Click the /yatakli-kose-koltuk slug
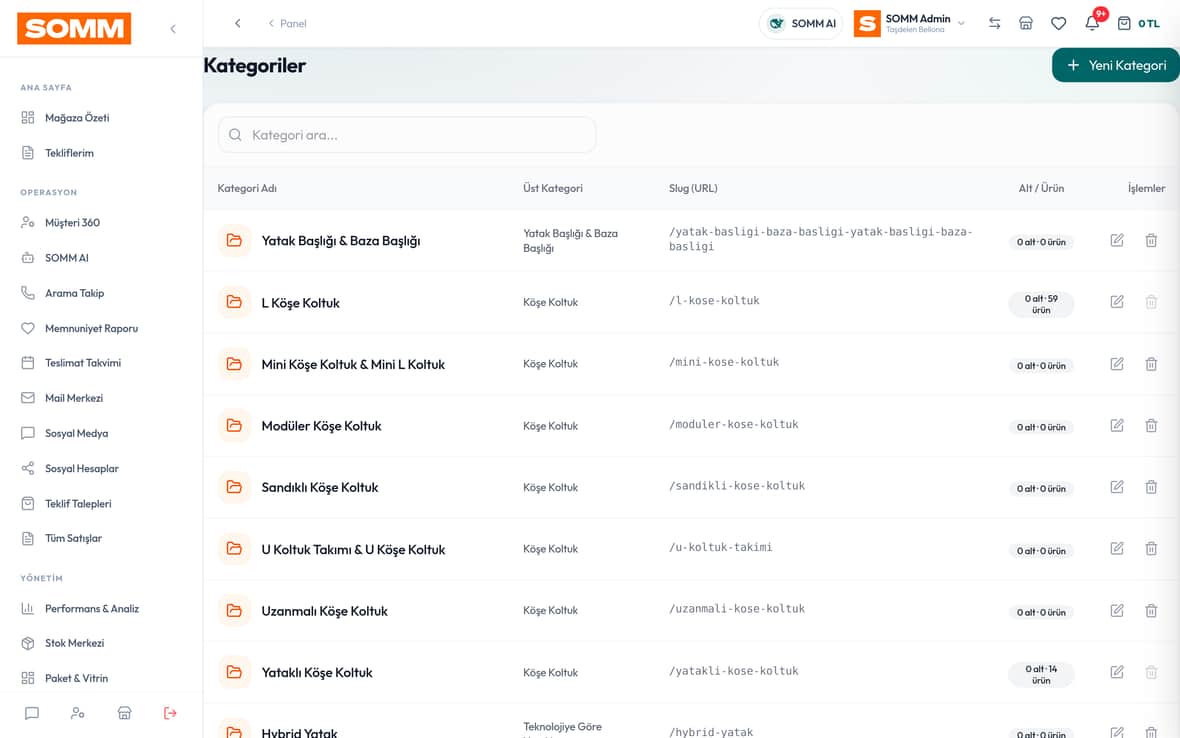 [734, 671]
